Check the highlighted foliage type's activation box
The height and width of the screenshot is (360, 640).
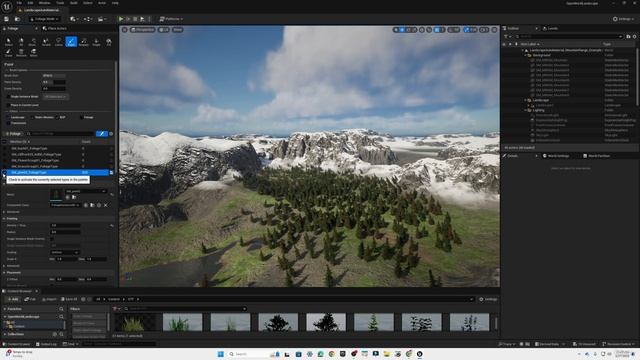coord(4,173)
